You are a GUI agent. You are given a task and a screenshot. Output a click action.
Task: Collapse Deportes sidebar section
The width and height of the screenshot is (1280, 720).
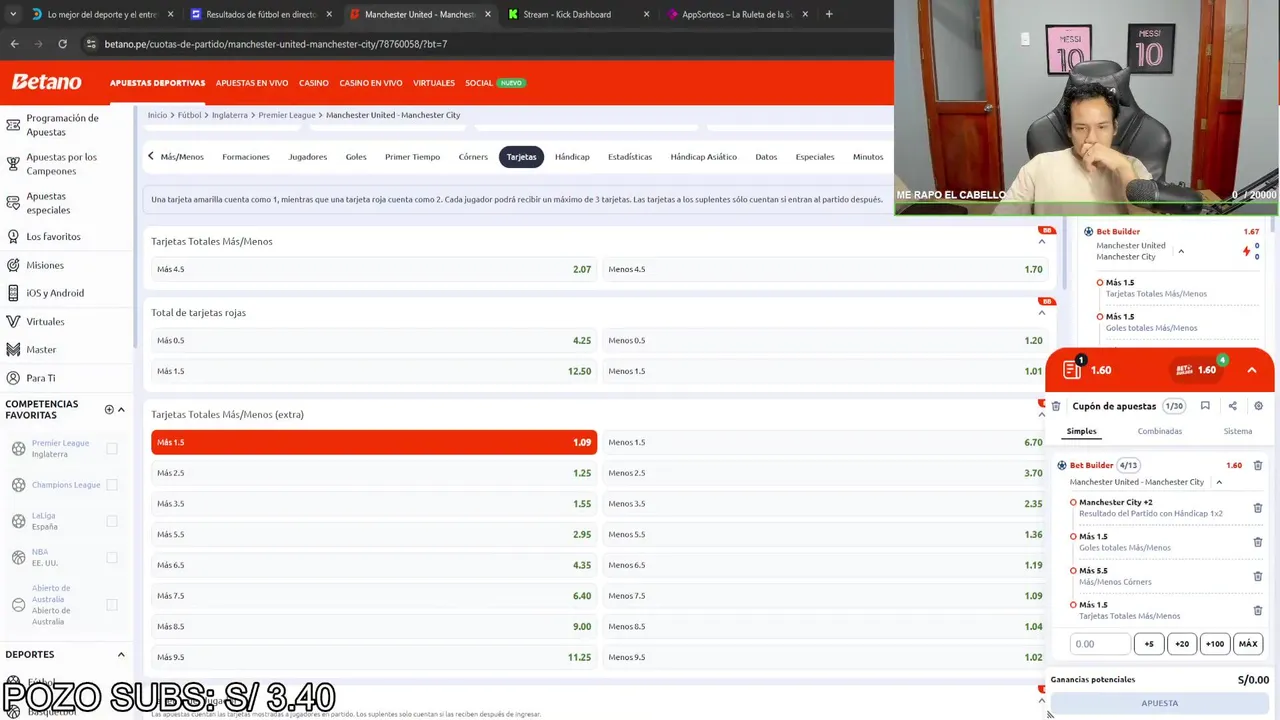[121, 655]
